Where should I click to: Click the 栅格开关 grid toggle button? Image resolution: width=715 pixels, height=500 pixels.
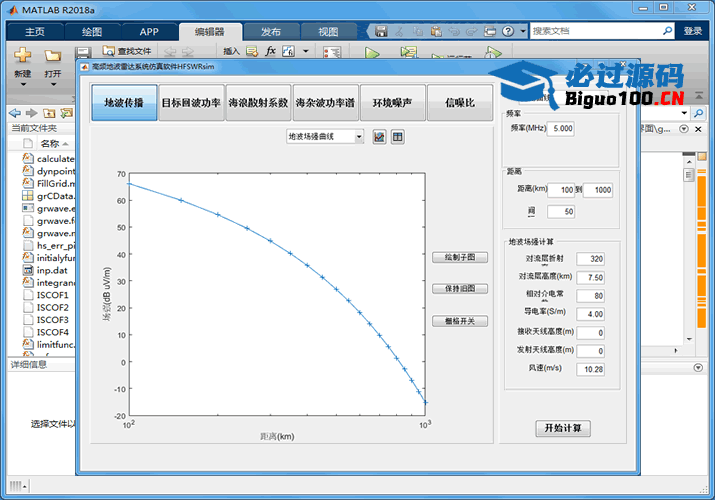[x=460, y=321]
